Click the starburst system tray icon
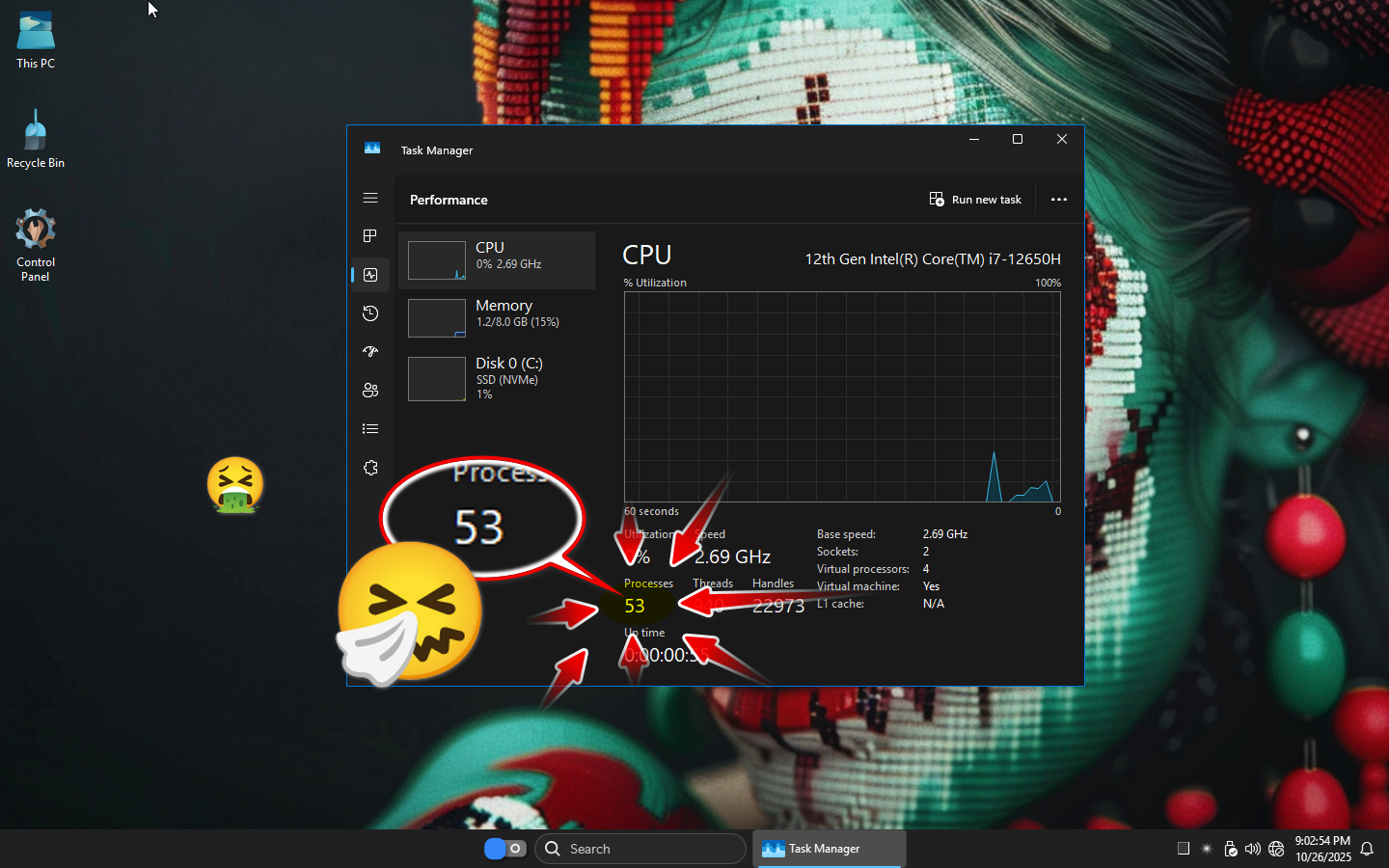Viewport: 1389px width, 868px height. [x=1207, y=849]
